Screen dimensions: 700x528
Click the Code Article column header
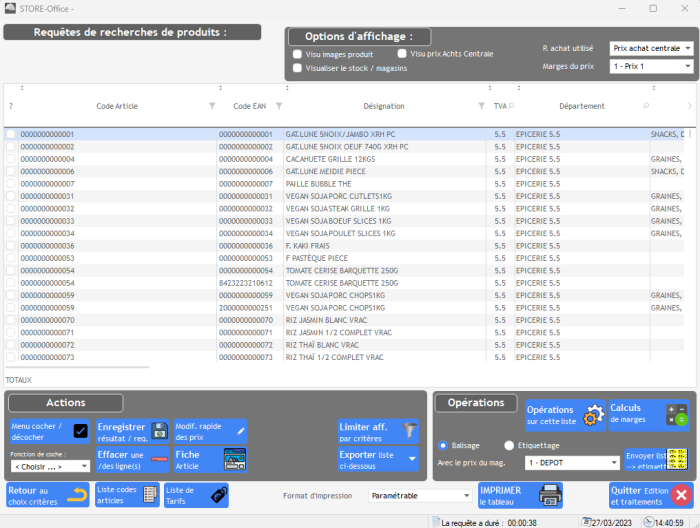click(x=117, y=106)
